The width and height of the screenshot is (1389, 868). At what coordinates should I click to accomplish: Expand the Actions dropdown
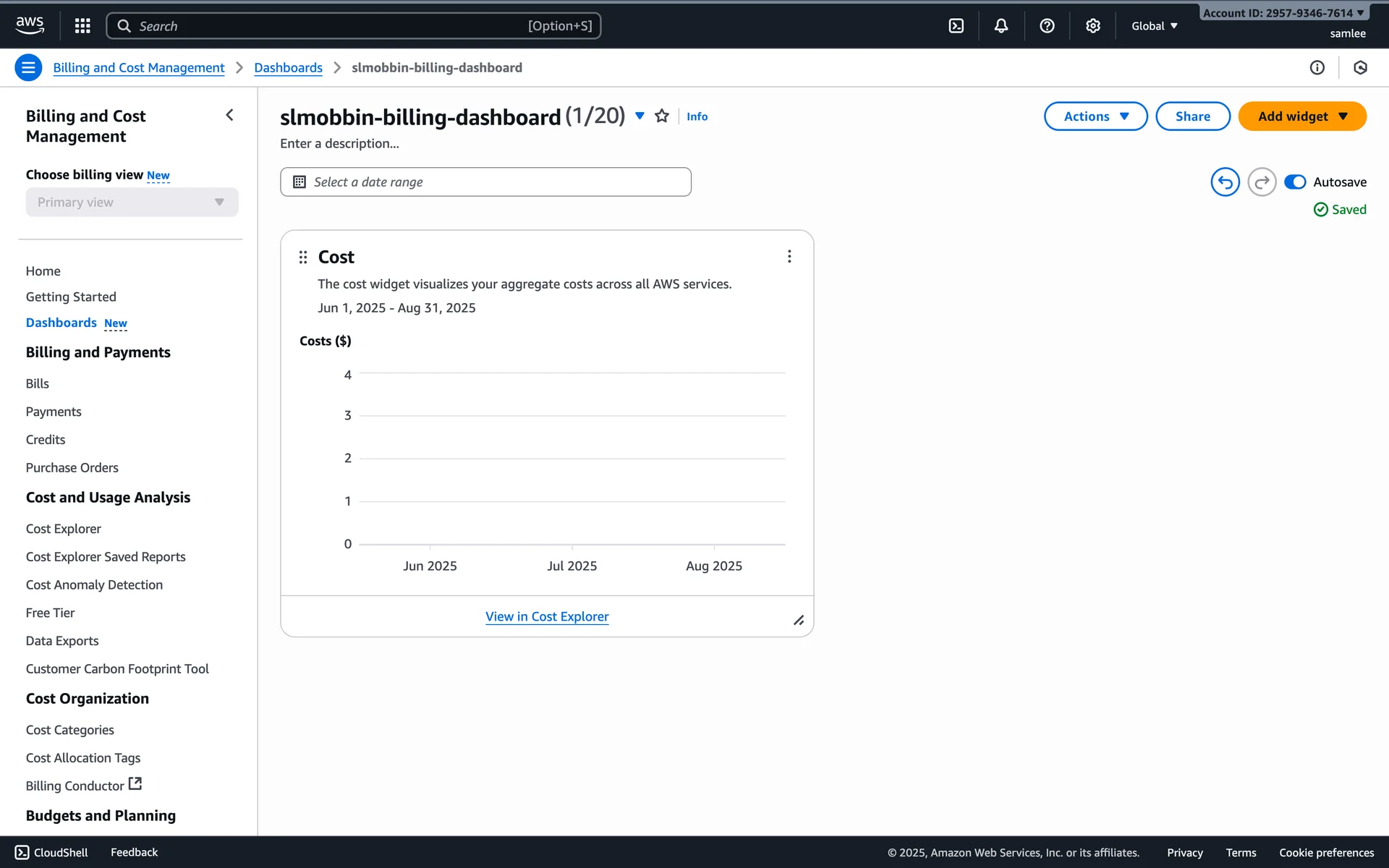point(1095,116)
